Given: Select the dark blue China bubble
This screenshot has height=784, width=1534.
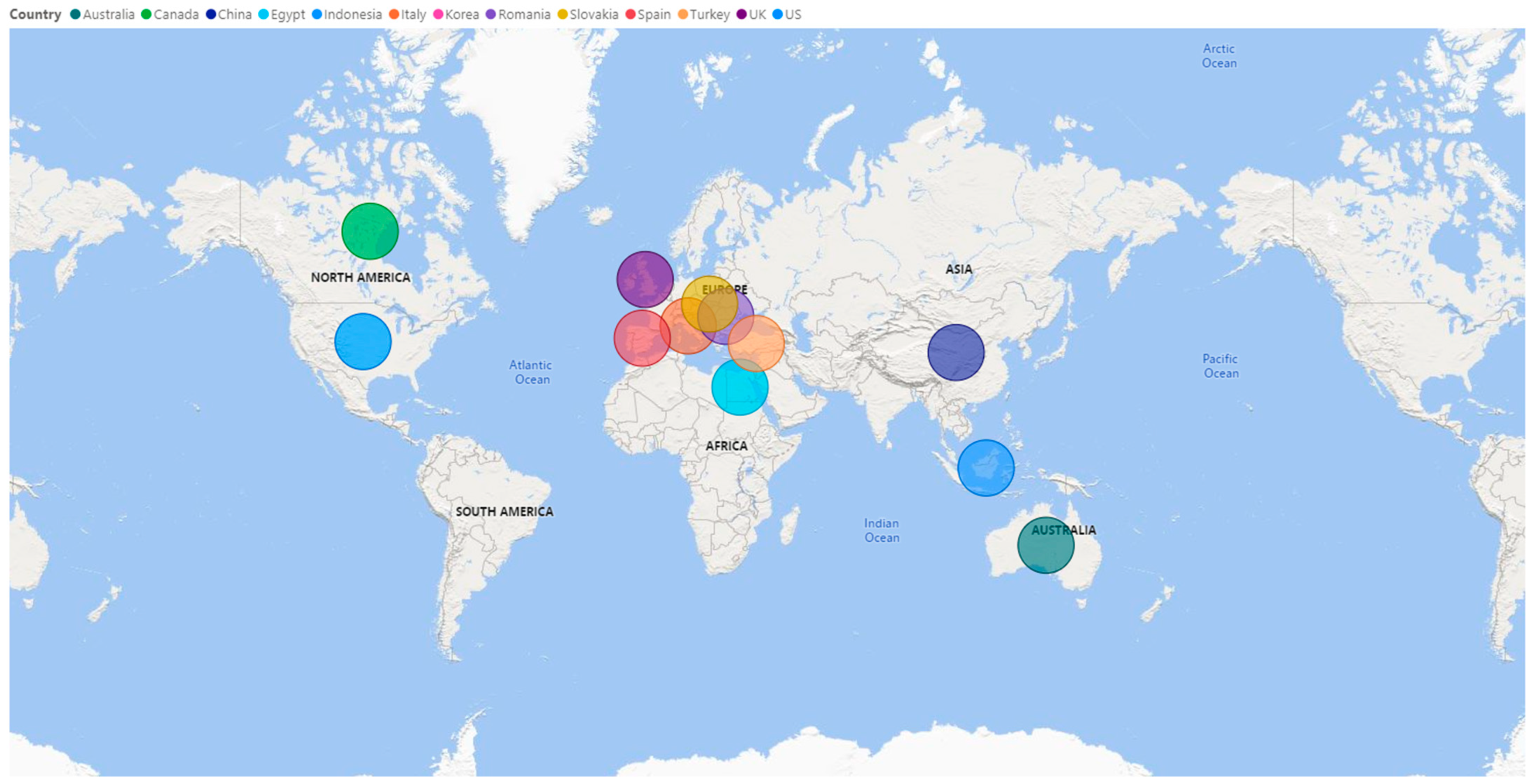Looking at the screenshot, I should [956, 353].
